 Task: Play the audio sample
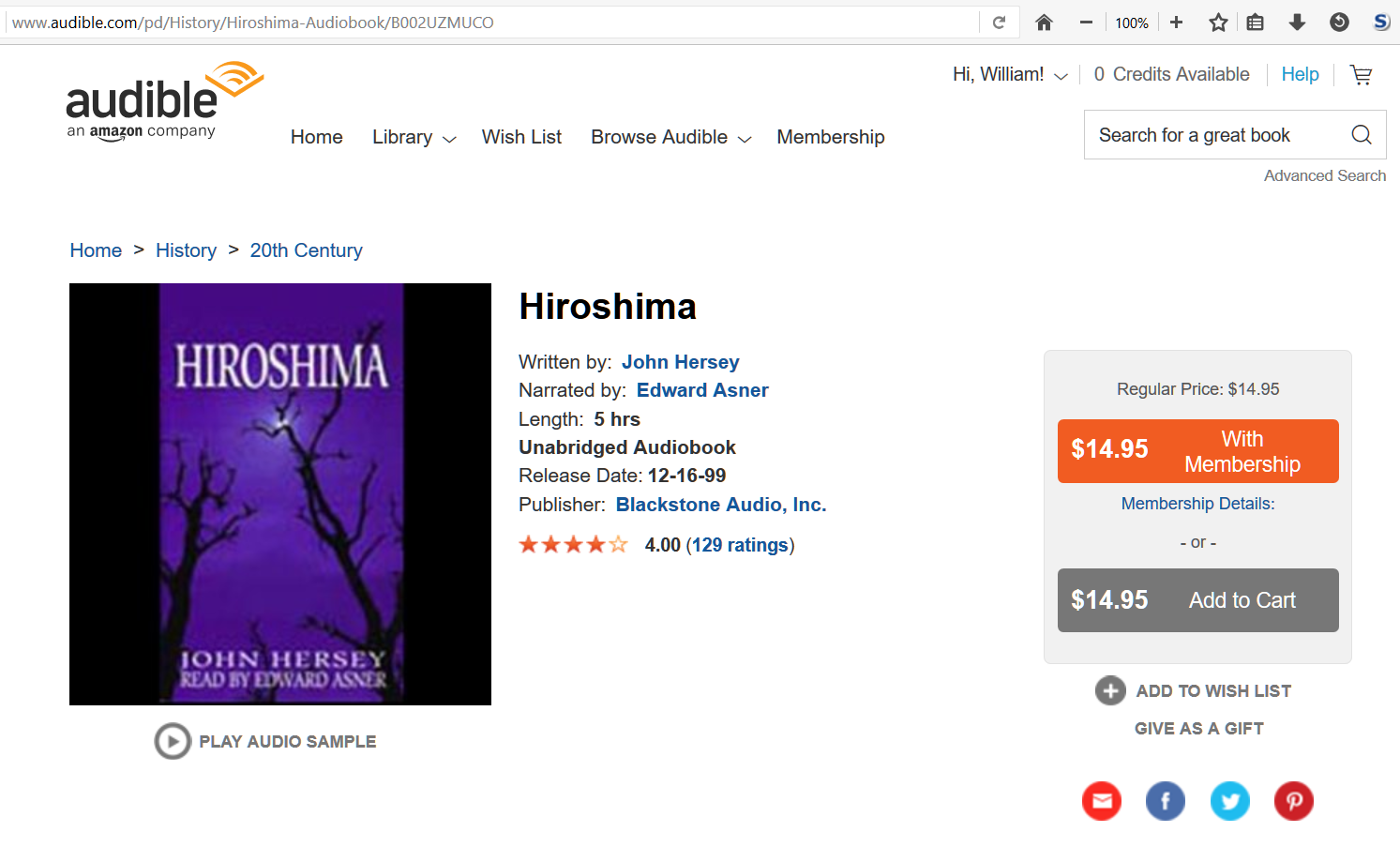click(x=265, y=741)
